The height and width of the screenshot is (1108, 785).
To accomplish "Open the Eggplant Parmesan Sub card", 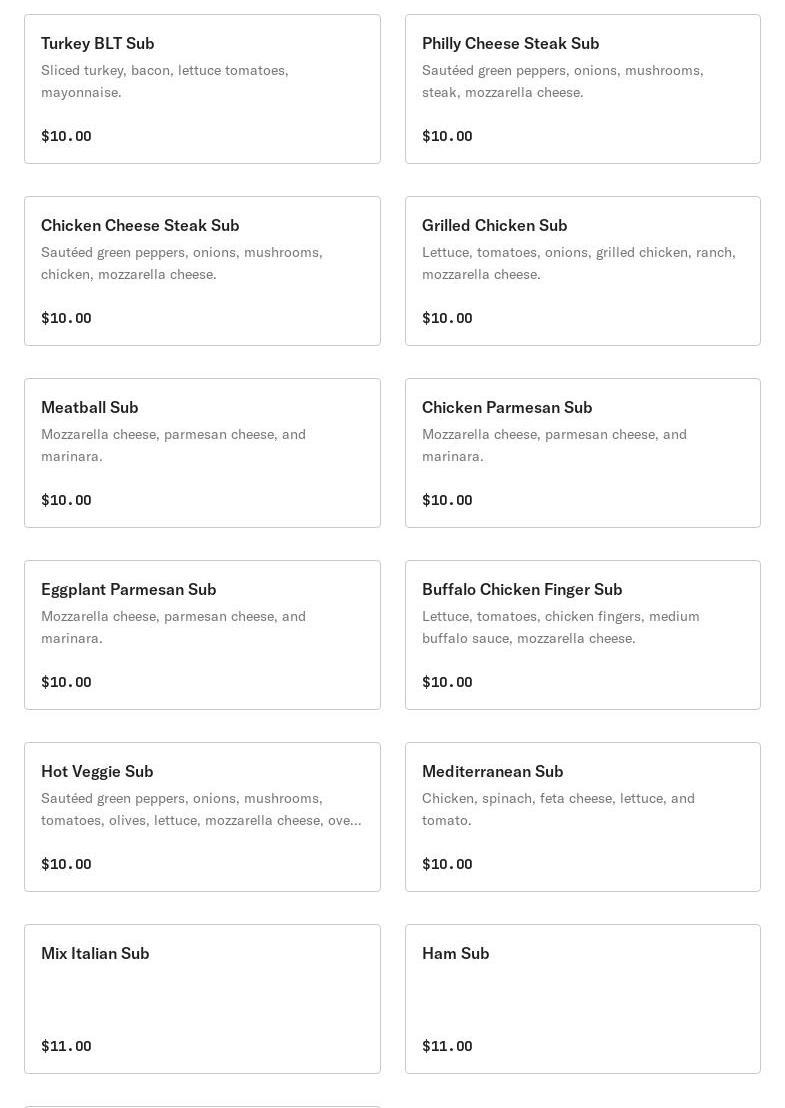I will (x=202, y=635).
